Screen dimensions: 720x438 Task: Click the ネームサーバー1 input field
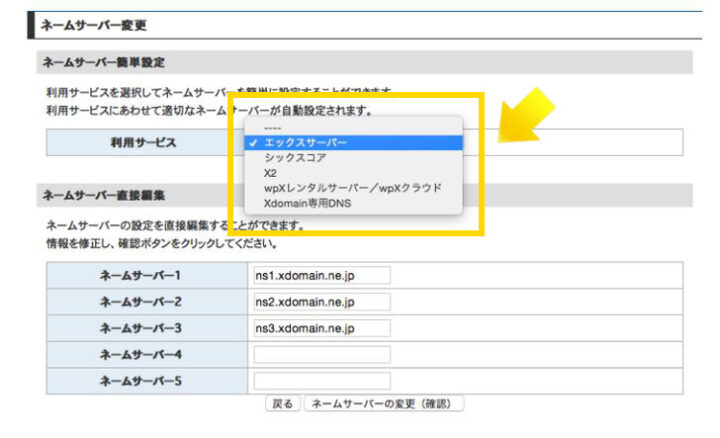[x=322, y=275]
